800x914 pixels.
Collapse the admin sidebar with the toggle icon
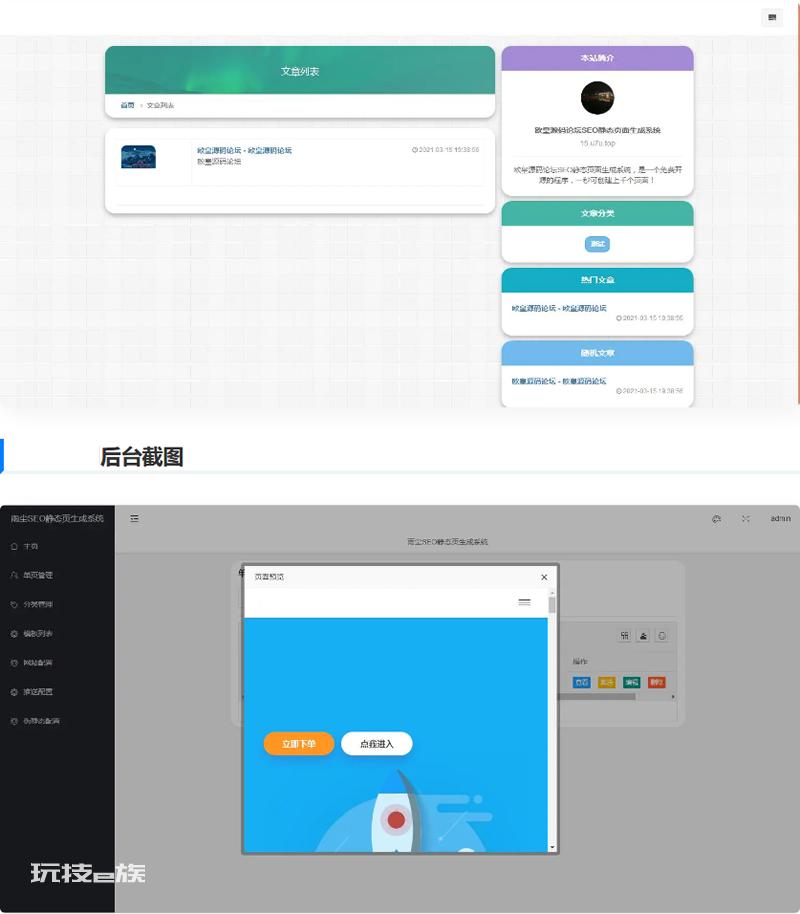coord(134,518)
